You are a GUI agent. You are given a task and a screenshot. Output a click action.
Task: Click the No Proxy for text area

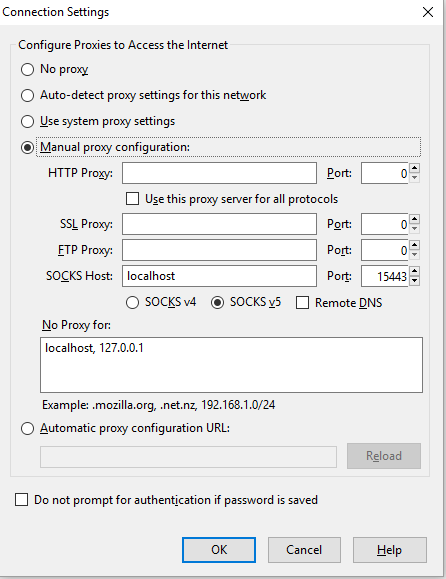coord(231,365)
